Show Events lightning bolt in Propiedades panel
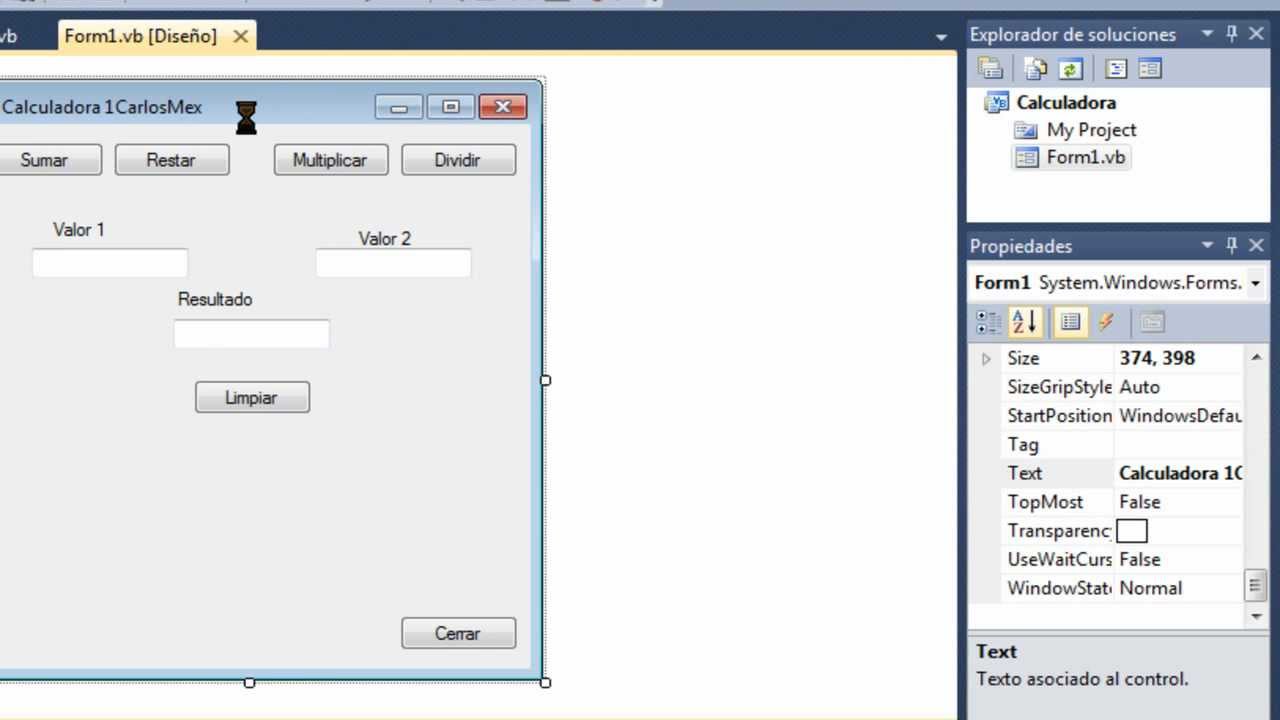The width and height of the screenshot is (1280, 720). click(x=1106, y=322)
